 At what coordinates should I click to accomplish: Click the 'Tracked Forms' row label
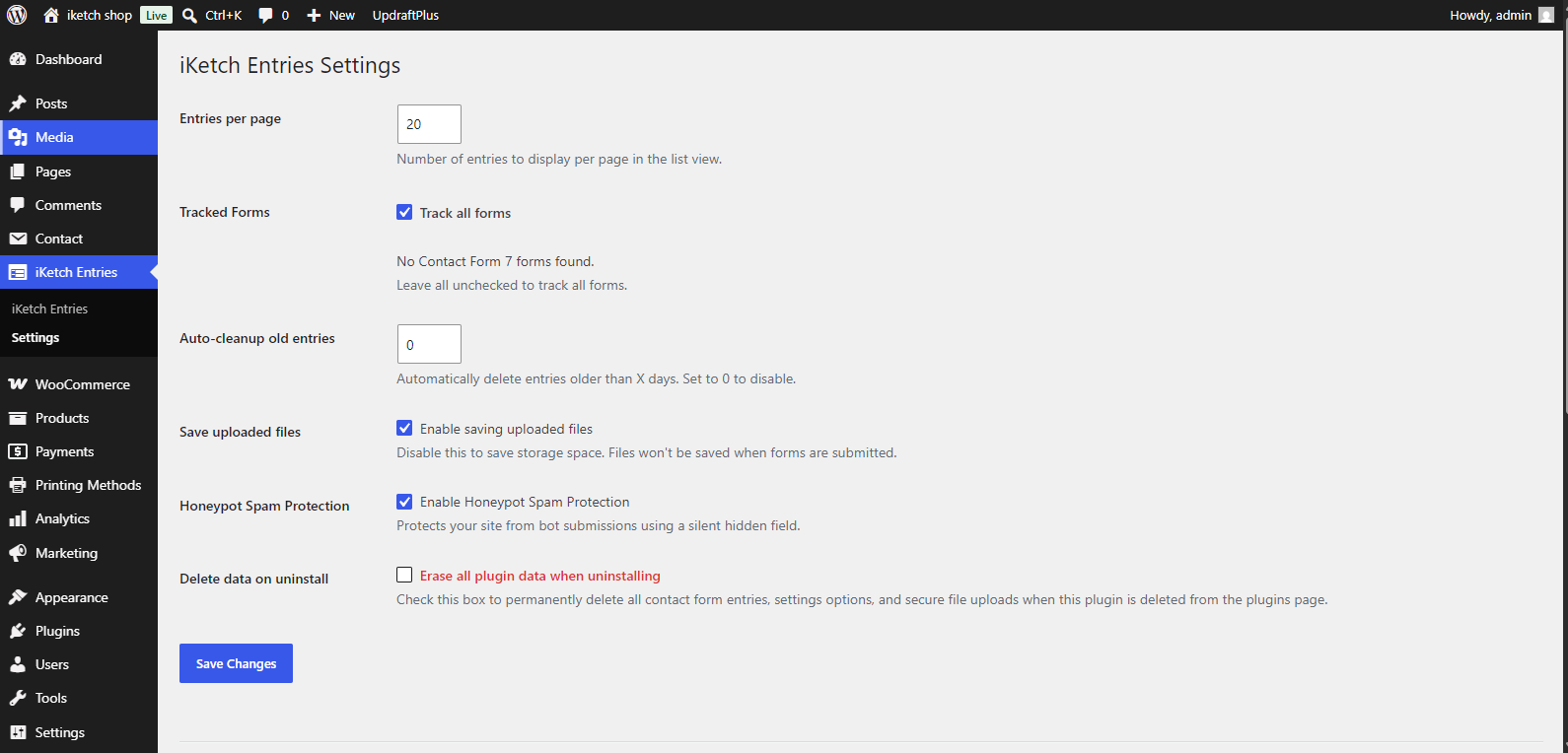tap(225, 212)
